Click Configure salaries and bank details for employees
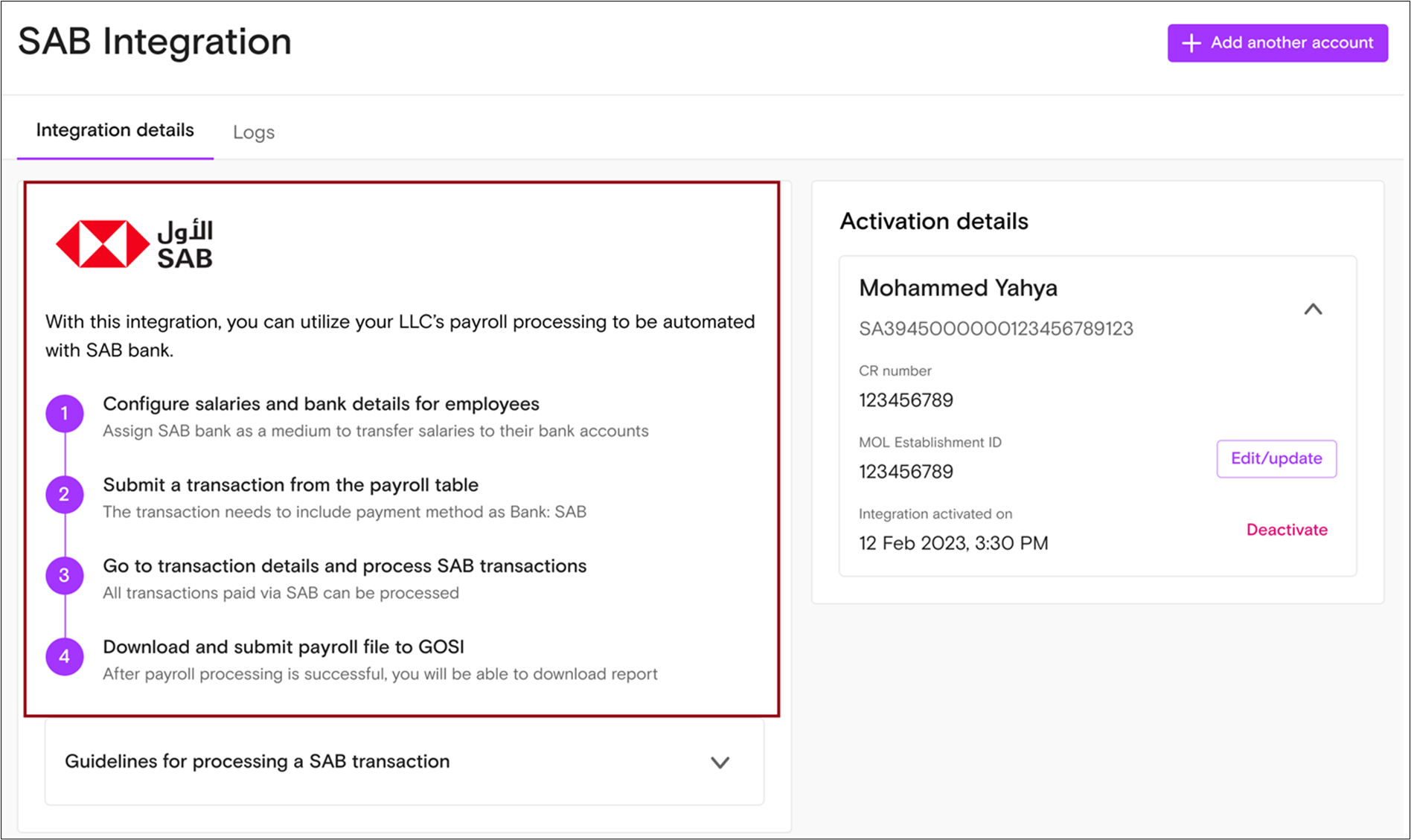This screenshot has width=1411, height=840. point(321,404)
